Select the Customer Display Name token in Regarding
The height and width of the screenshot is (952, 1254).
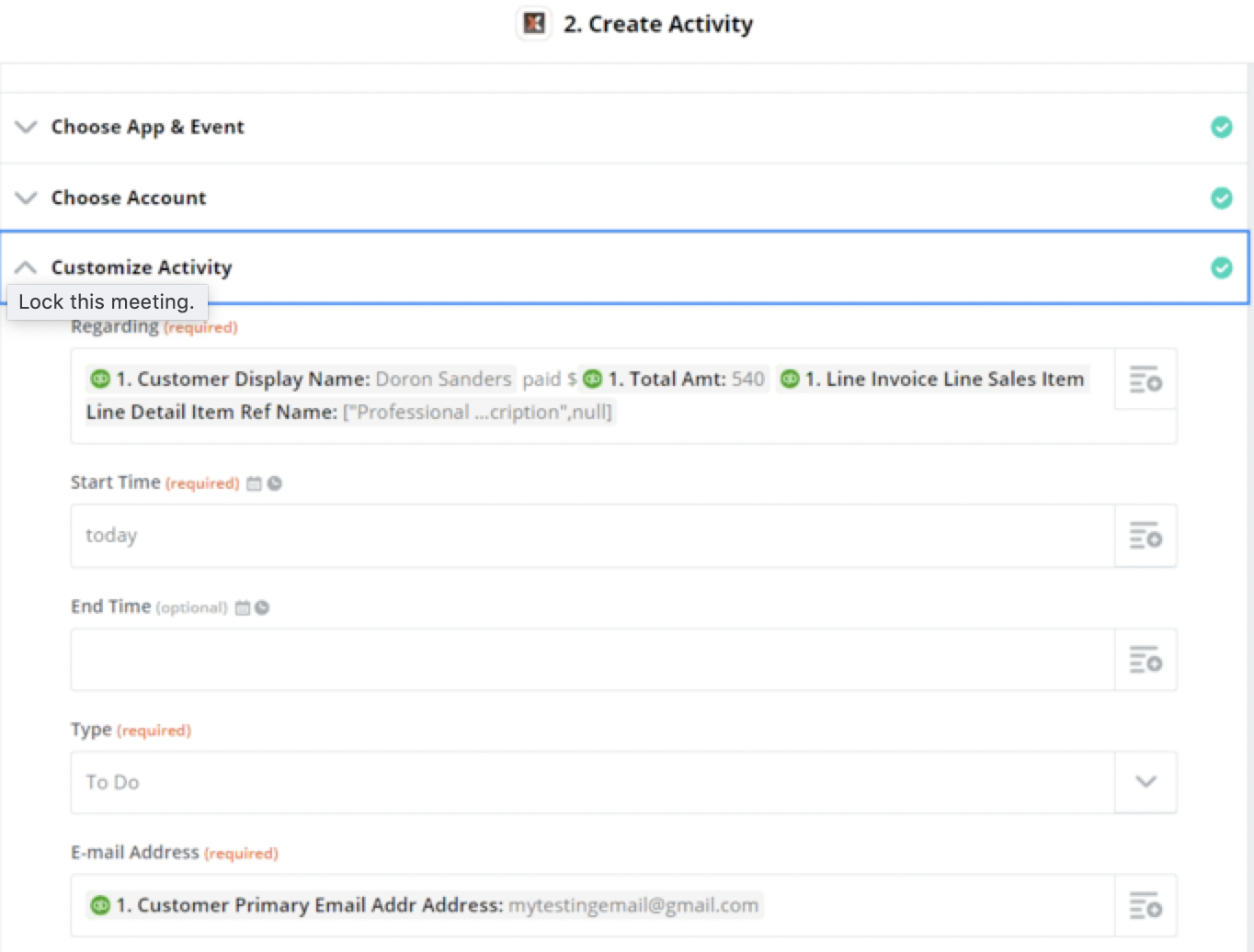[301, 379]
